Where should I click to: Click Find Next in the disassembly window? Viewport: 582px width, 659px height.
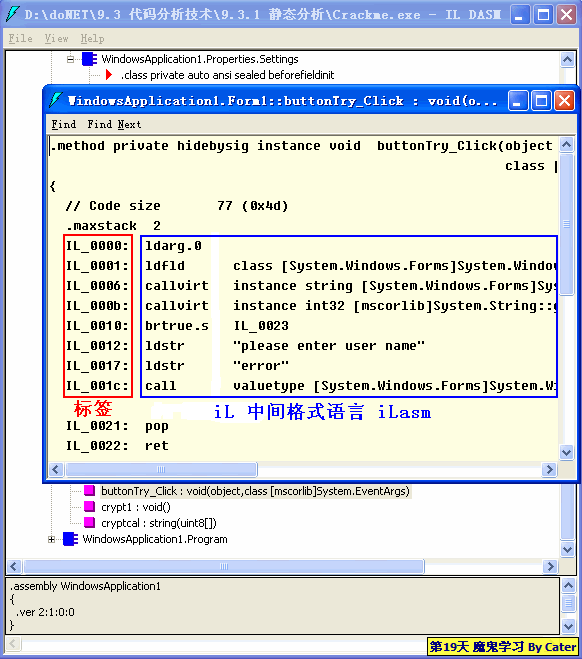(x=114, y=124)
